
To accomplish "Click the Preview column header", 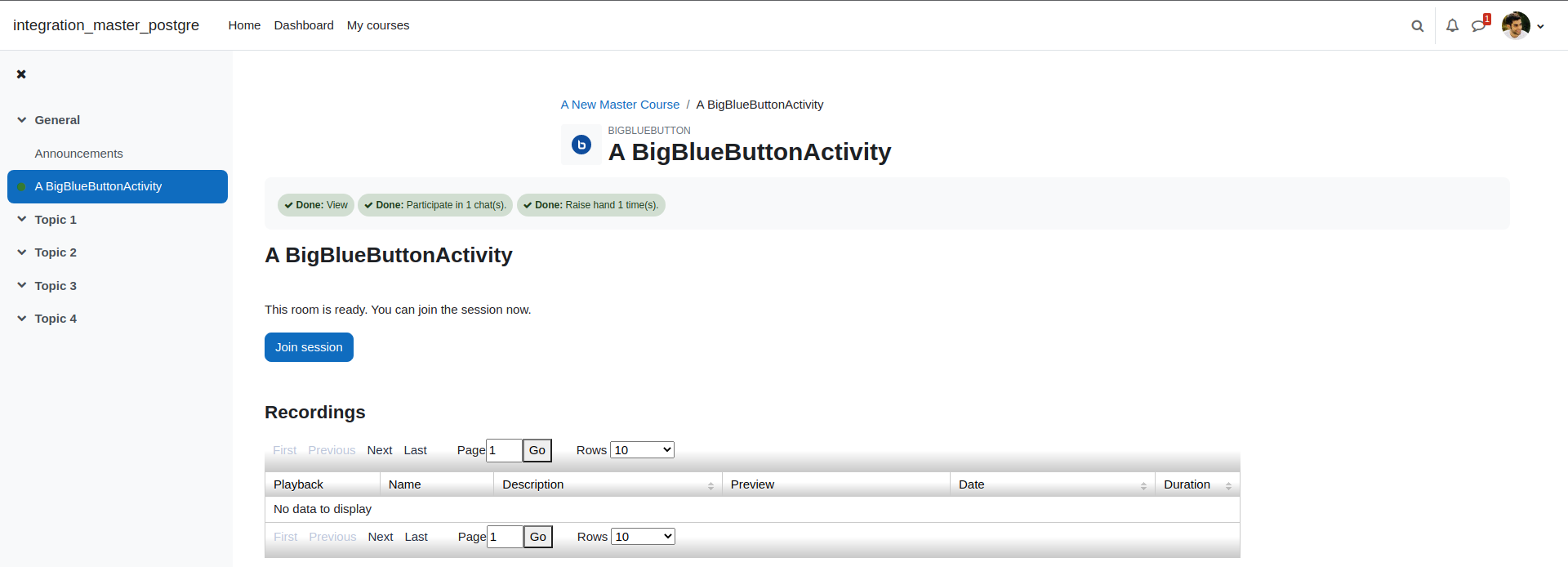I will [x=836, y=484].
